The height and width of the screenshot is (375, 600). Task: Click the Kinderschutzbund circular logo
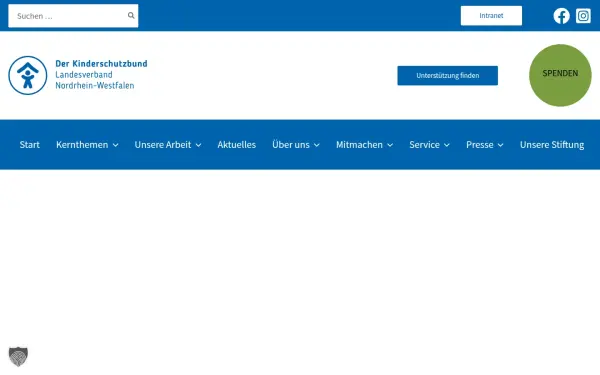click(x=28, y=75)
